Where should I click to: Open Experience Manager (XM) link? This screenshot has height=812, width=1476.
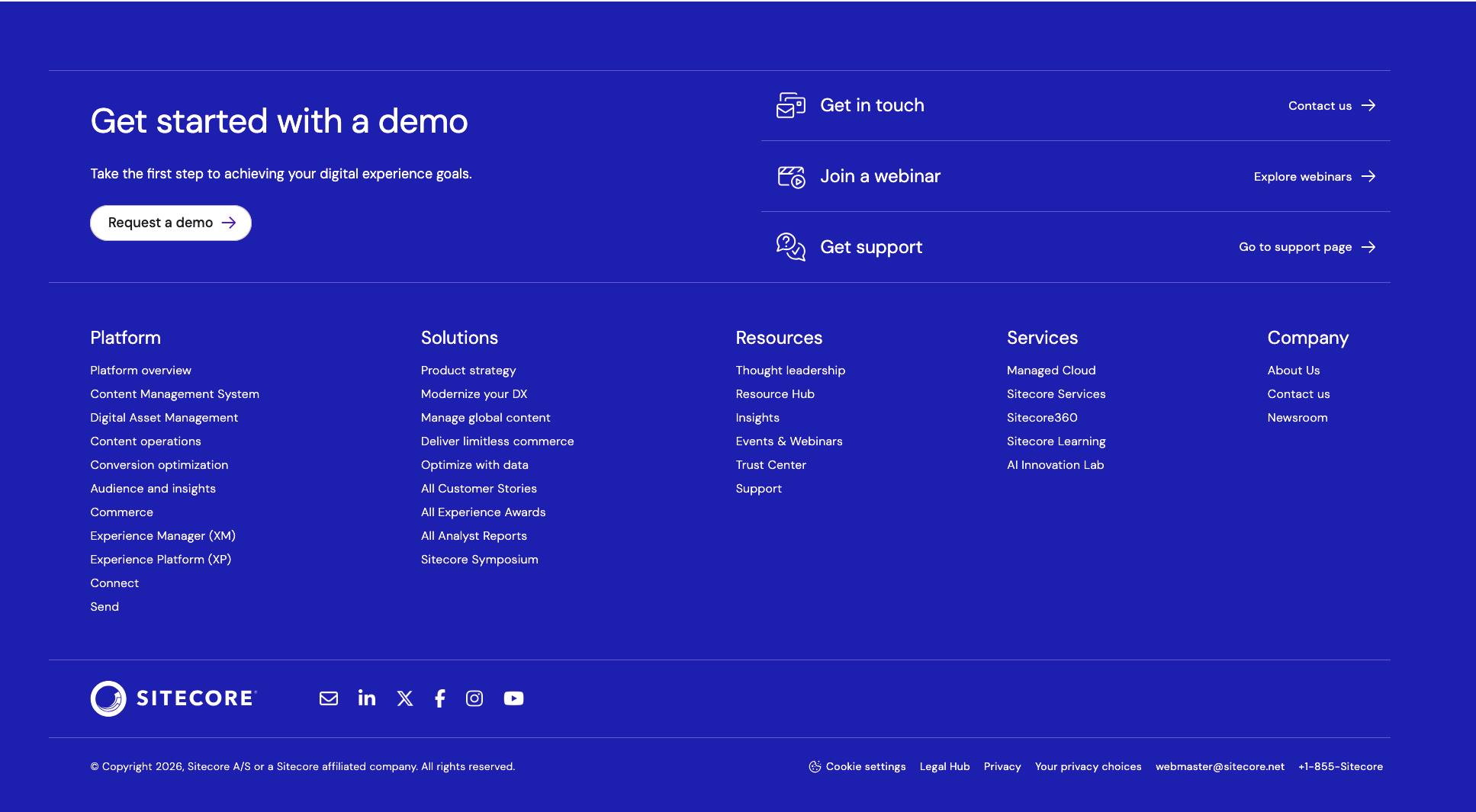[x=163, y=536]
